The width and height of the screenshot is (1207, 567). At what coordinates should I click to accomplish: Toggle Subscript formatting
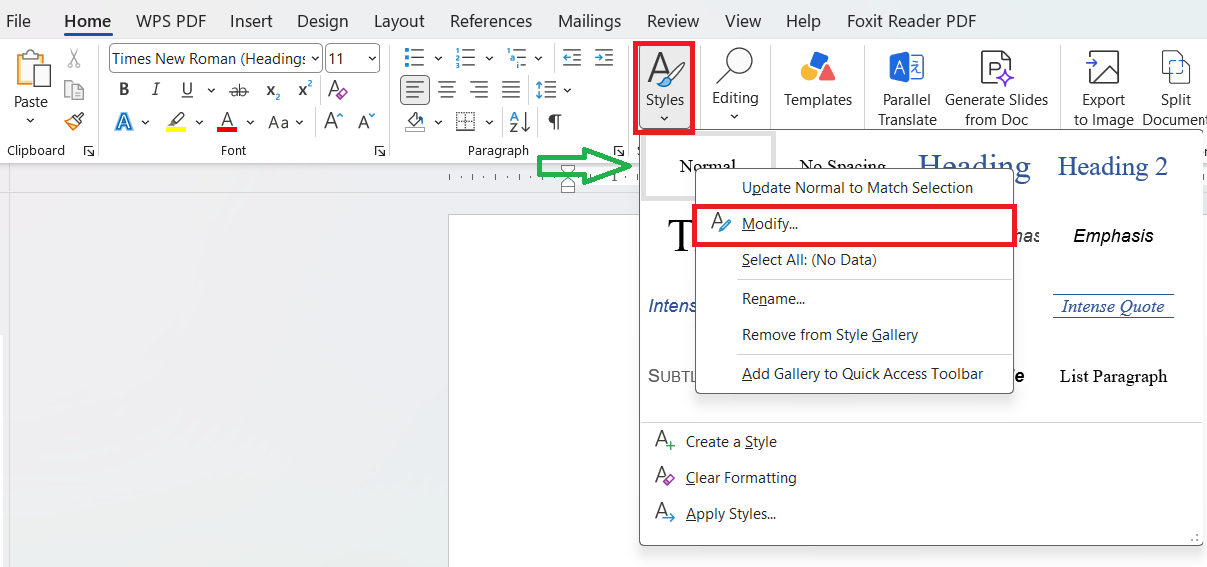273,91
